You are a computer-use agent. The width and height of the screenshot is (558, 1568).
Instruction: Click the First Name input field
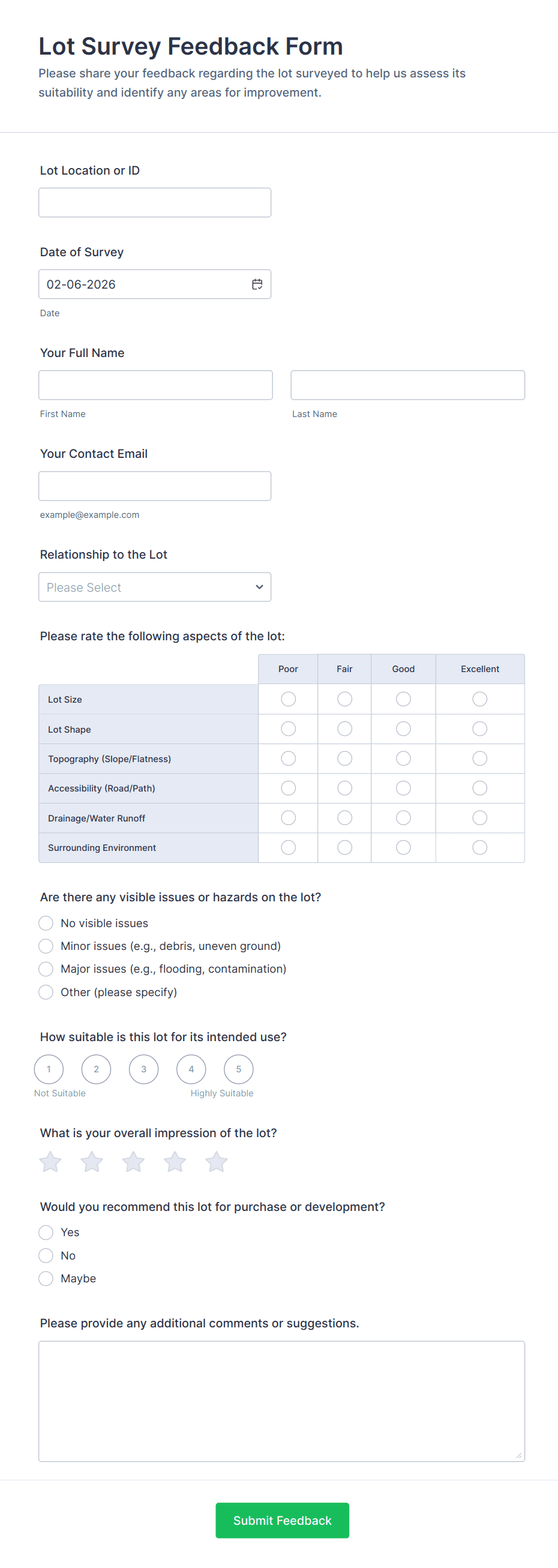[x=155, y=385]
